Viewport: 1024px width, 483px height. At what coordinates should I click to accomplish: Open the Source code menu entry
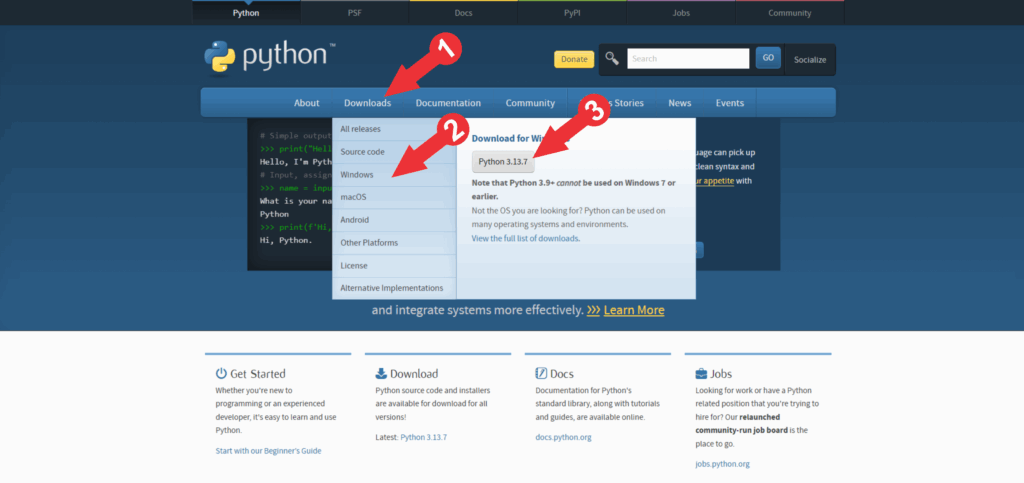(362, 152)
